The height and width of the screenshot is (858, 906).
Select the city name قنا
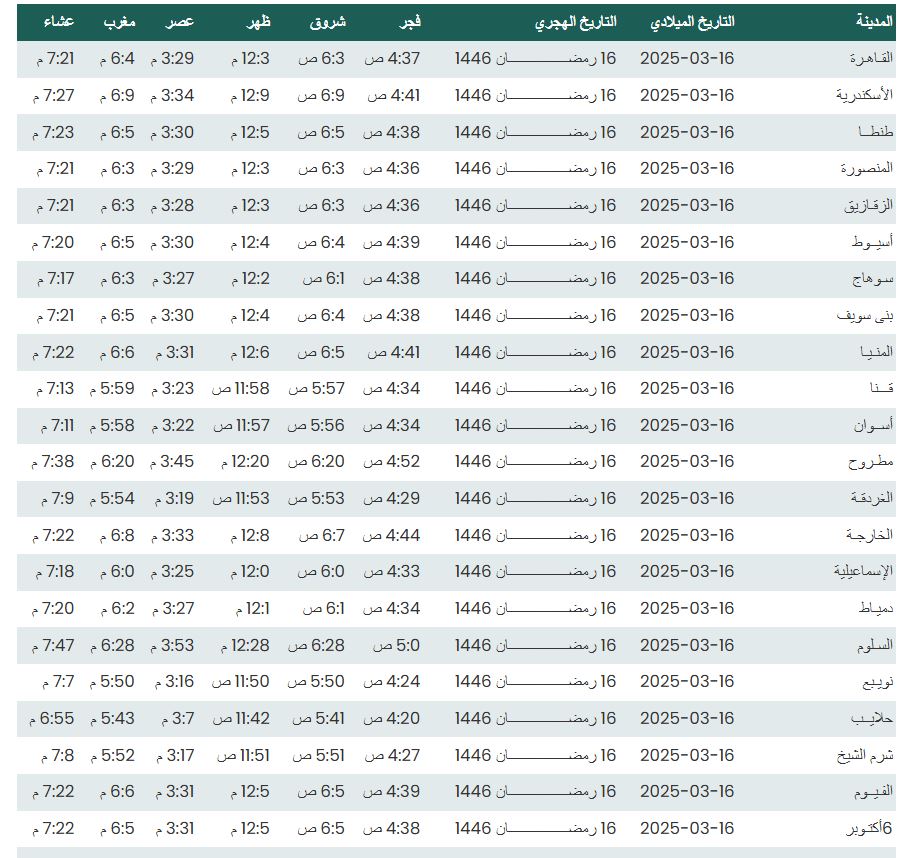[x=882, y=389]
